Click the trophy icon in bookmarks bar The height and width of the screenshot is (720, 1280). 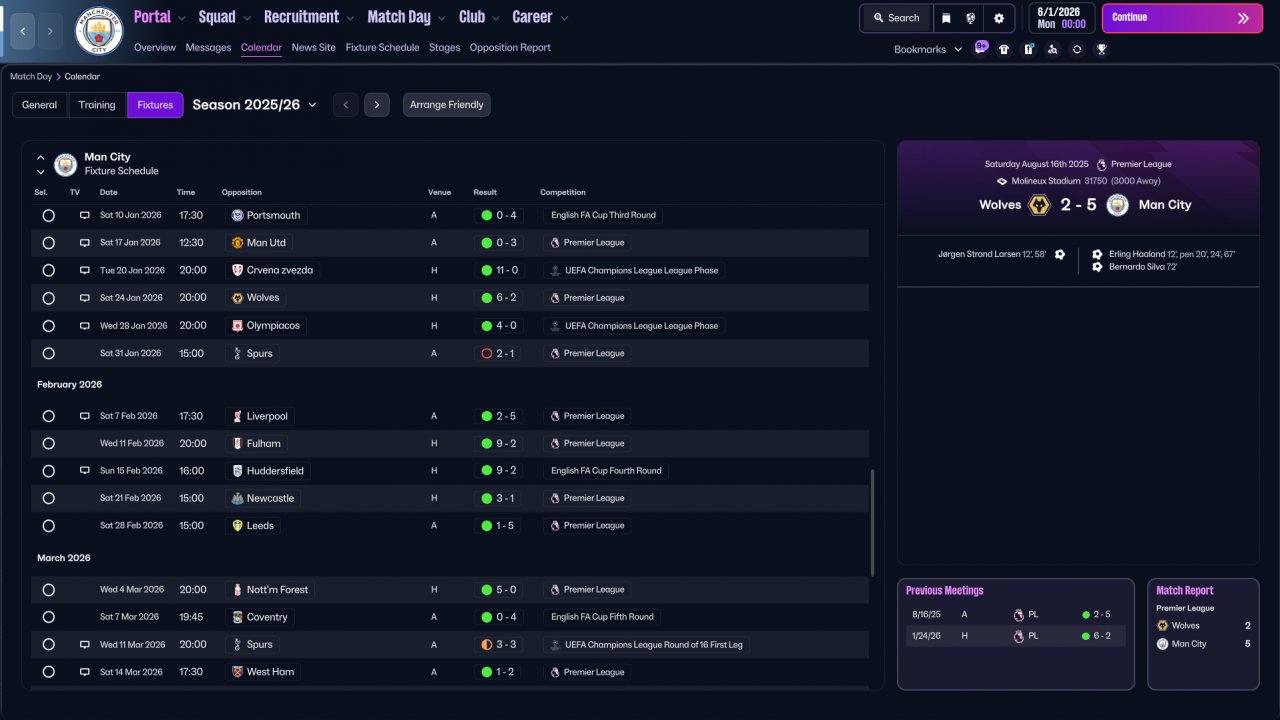1101,49
